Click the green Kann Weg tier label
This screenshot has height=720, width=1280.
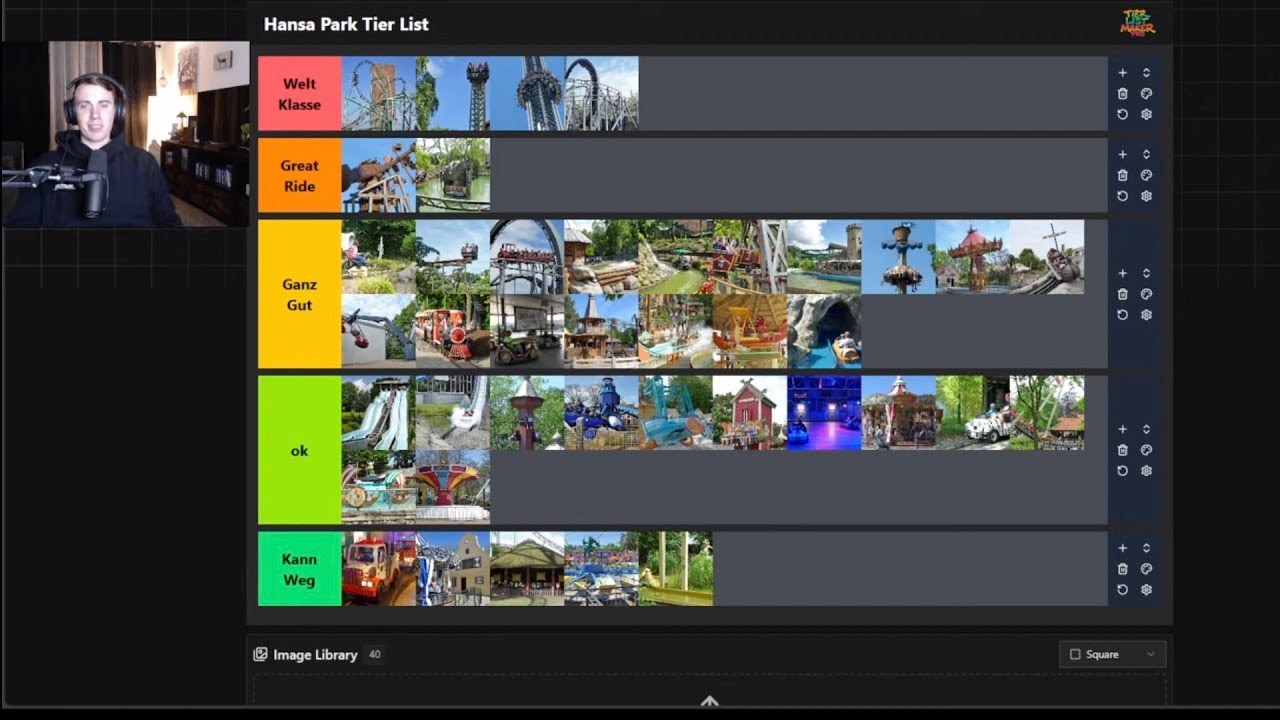300,569
